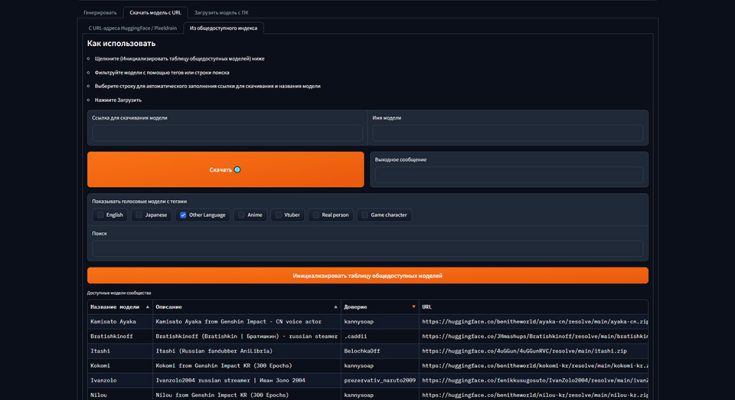This screenshot has height=400, width=735.
Task: Check the Game character tag box
Action: click(x=365, y=215)
